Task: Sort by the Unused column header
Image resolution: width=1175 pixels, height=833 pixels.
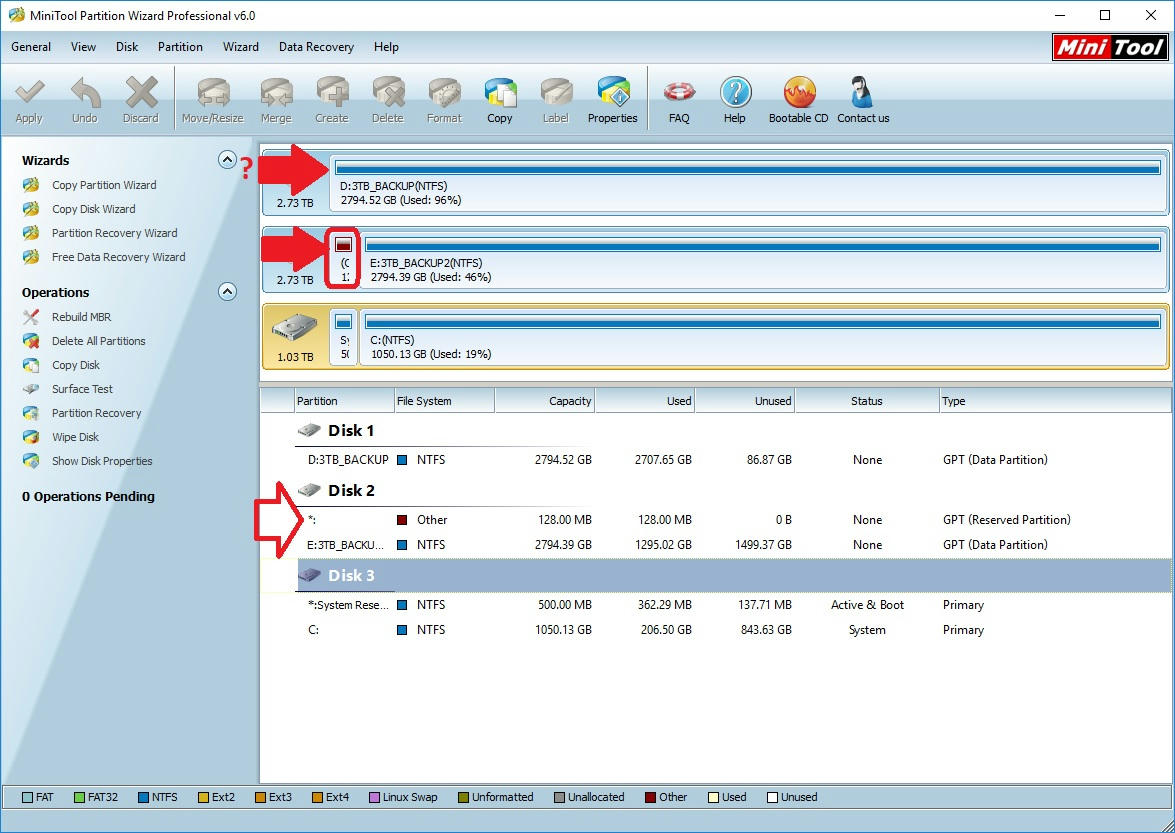Action: click(x=745, y=401)
